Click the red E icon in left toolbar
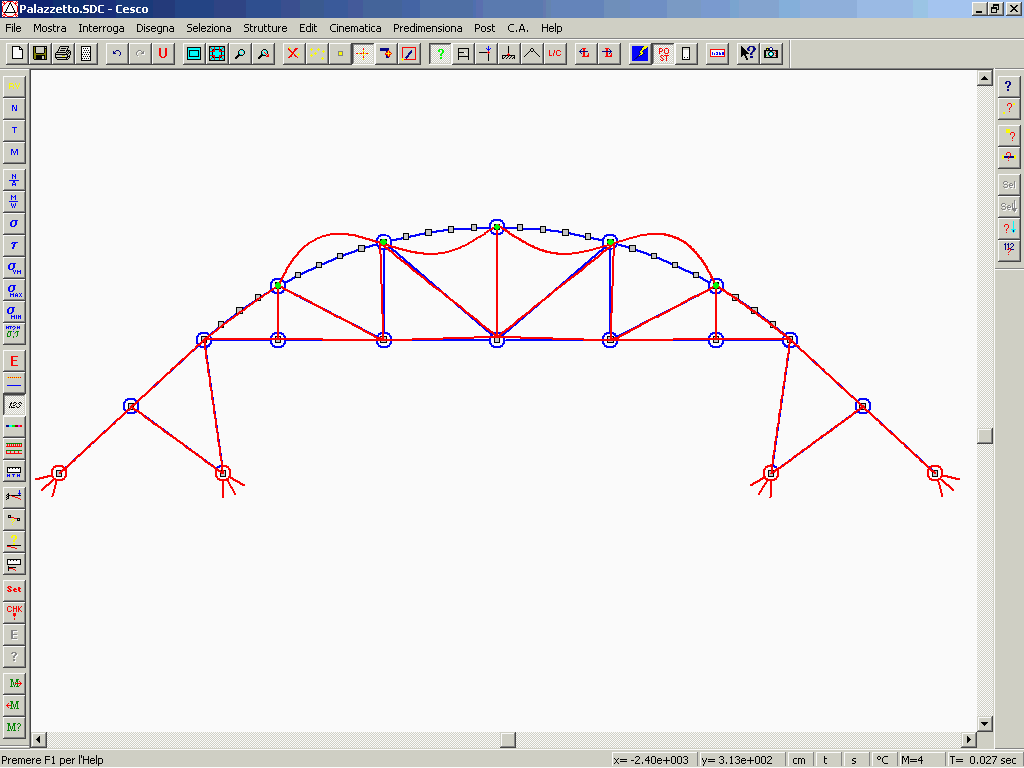The height and width of the screenshot is (768, 1024). pyautogui.click(x=14, y=361)
